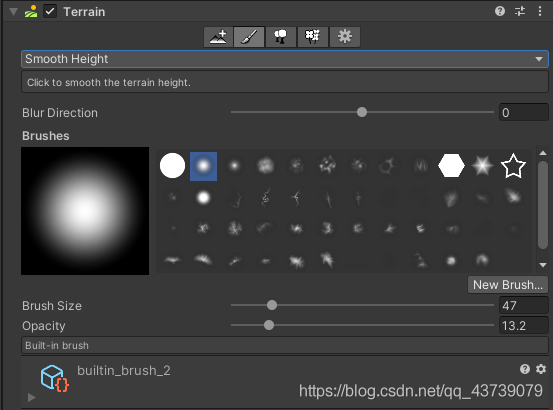Select the solid white circle brush
Screen dimensions: 553x410
[x=172, y=166]
